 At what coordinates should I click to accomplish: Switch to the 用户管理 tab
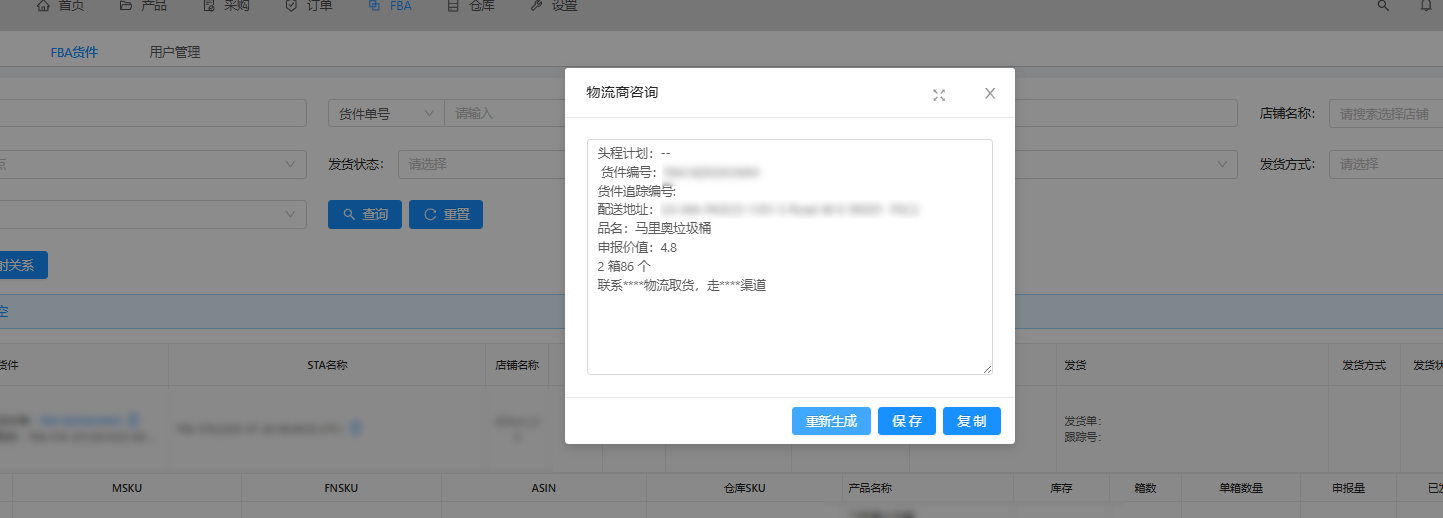174,52
